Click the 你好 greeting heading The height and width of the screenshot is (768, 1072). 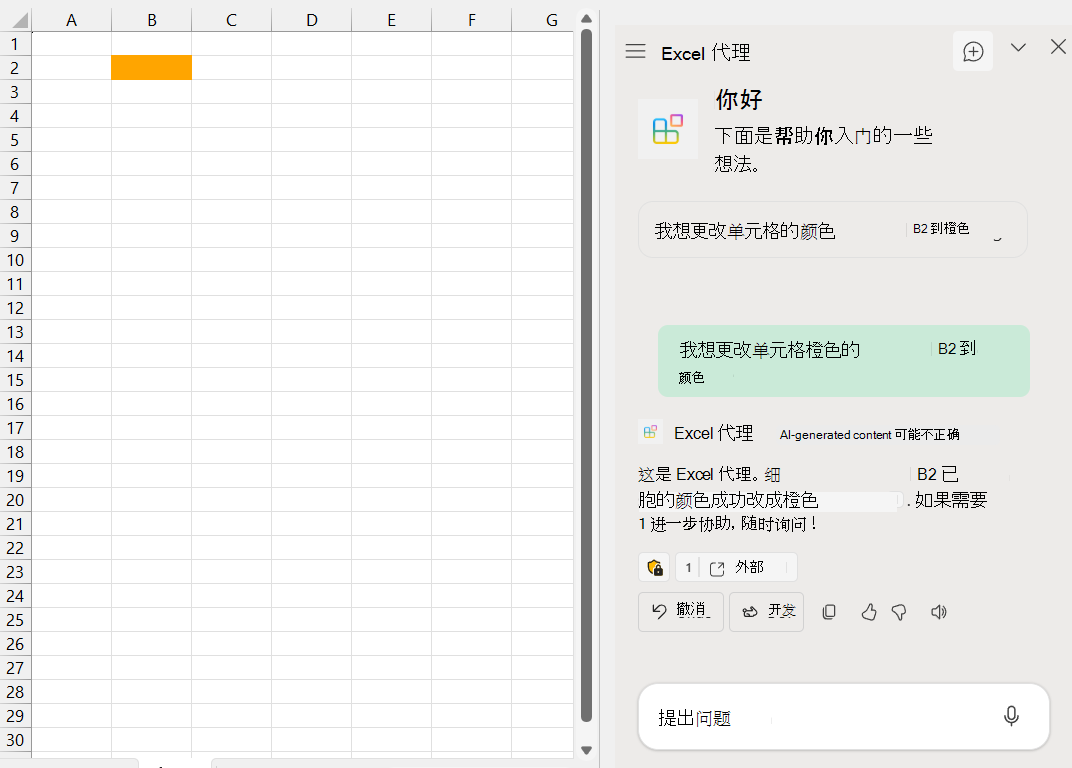tap(738, 100)
